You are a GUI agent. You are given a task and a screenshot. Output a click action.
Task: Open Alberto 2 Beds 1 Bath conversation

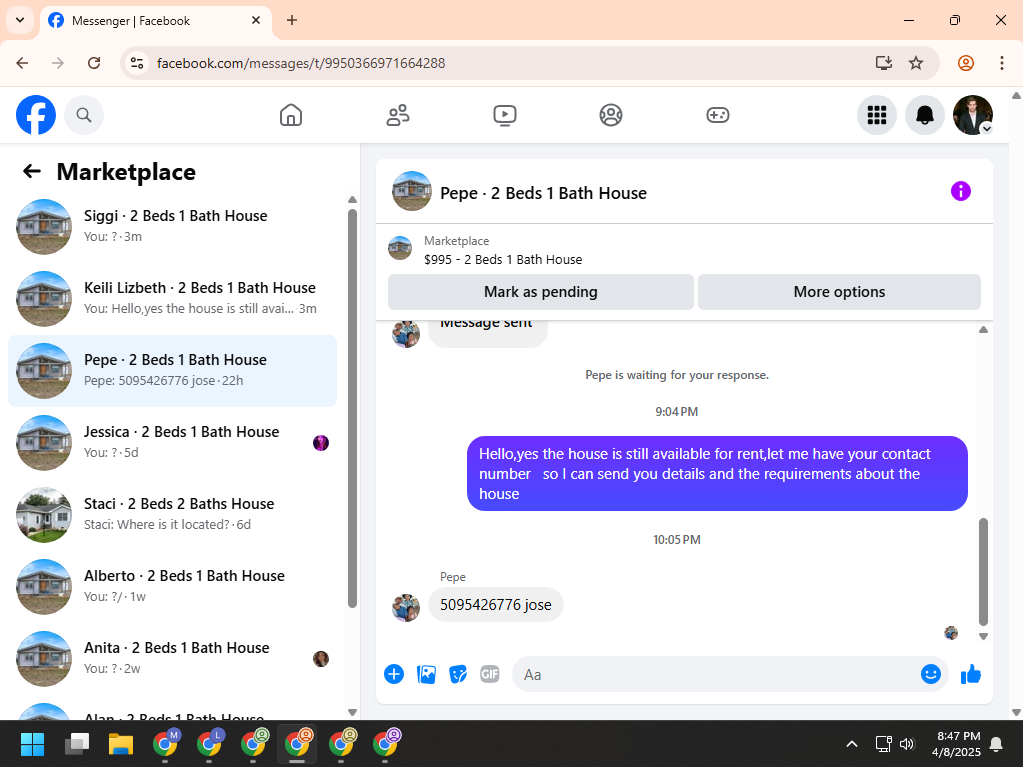(172, 586)
